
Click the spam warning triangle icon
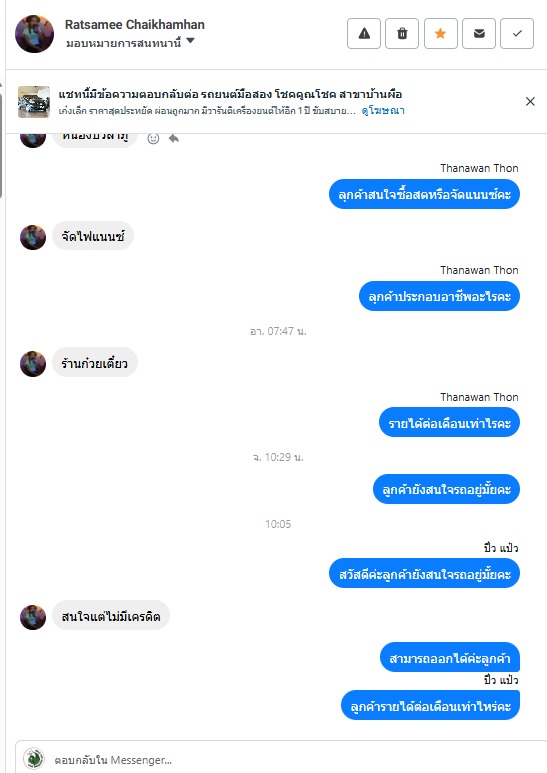tap(364, 34)
